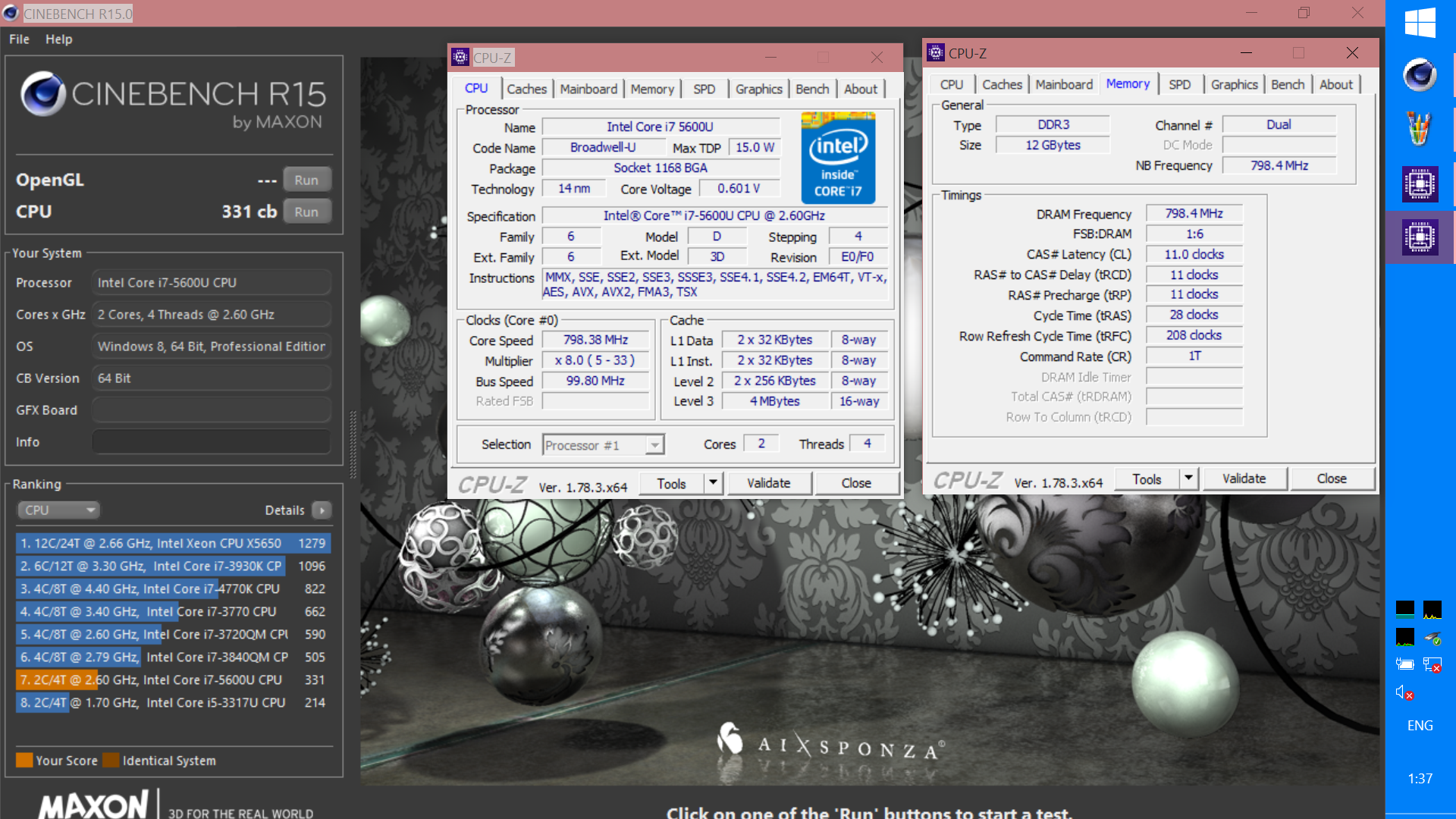Click the Intel Core i7 logo badge
Viewport: 1456px width, 819px height.
[x=839, y=158]
